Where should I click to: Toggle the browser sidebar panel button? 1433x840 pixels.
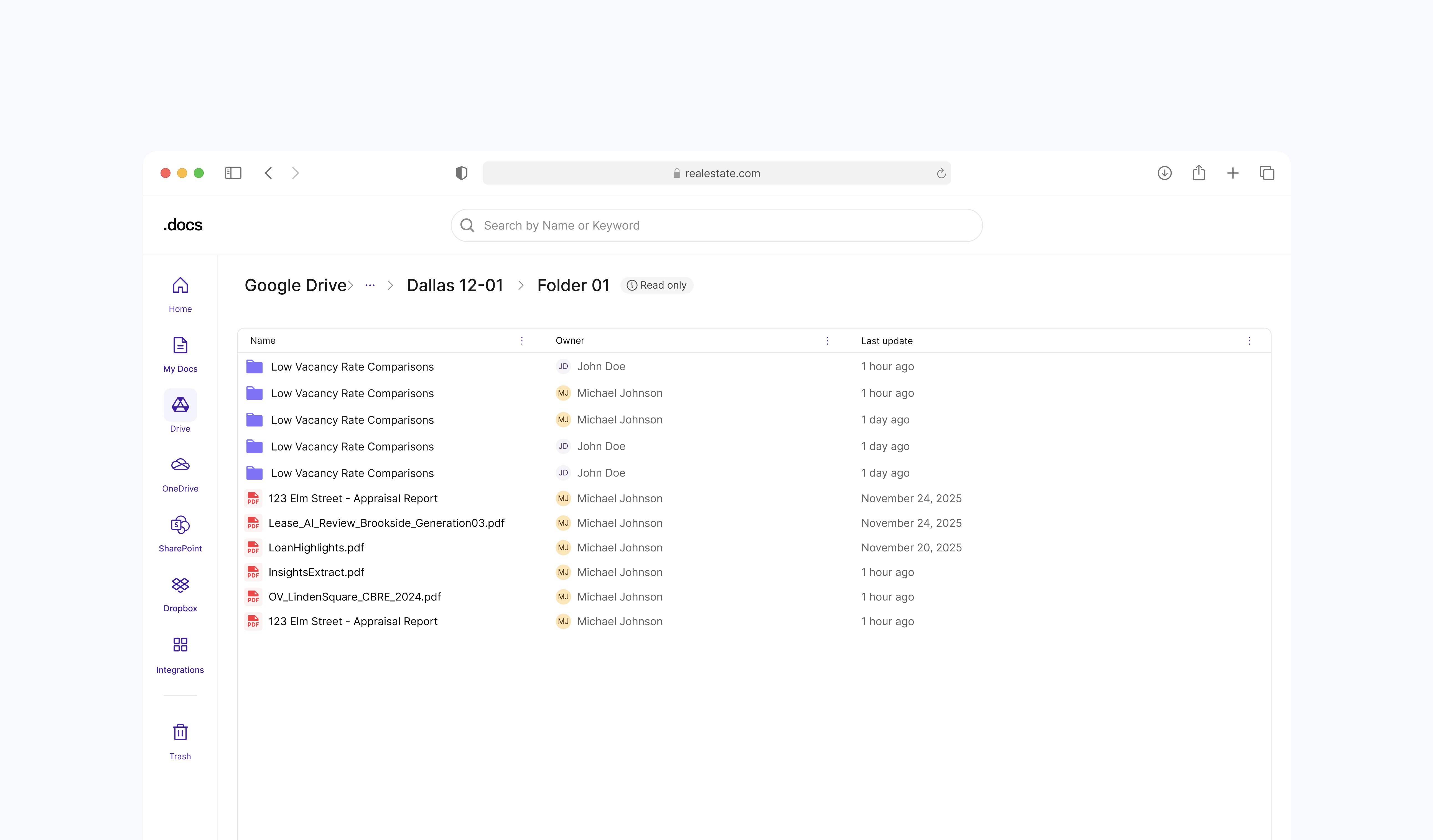(x=233, y=173)
